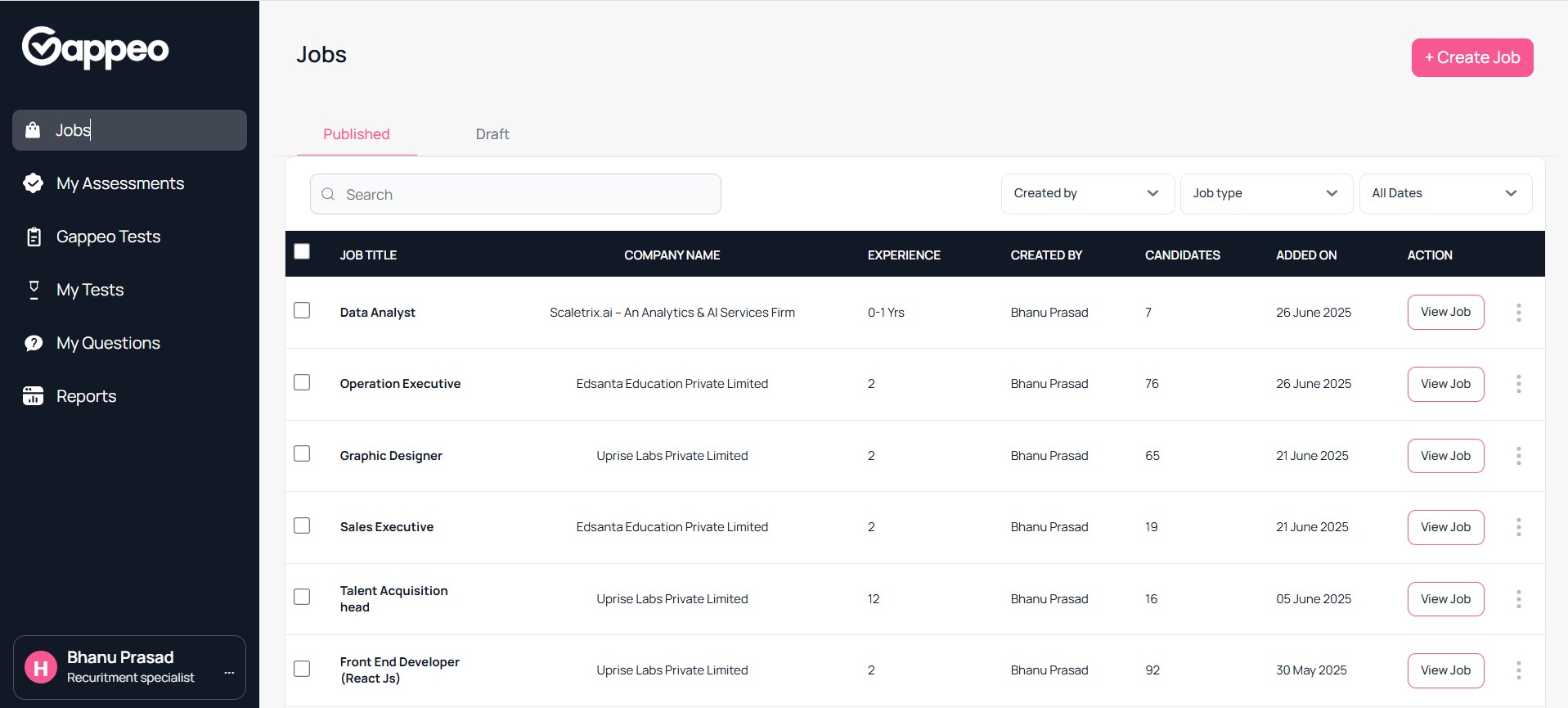
Task: Check the Sales Executive row checkbox
Action: 302,525
